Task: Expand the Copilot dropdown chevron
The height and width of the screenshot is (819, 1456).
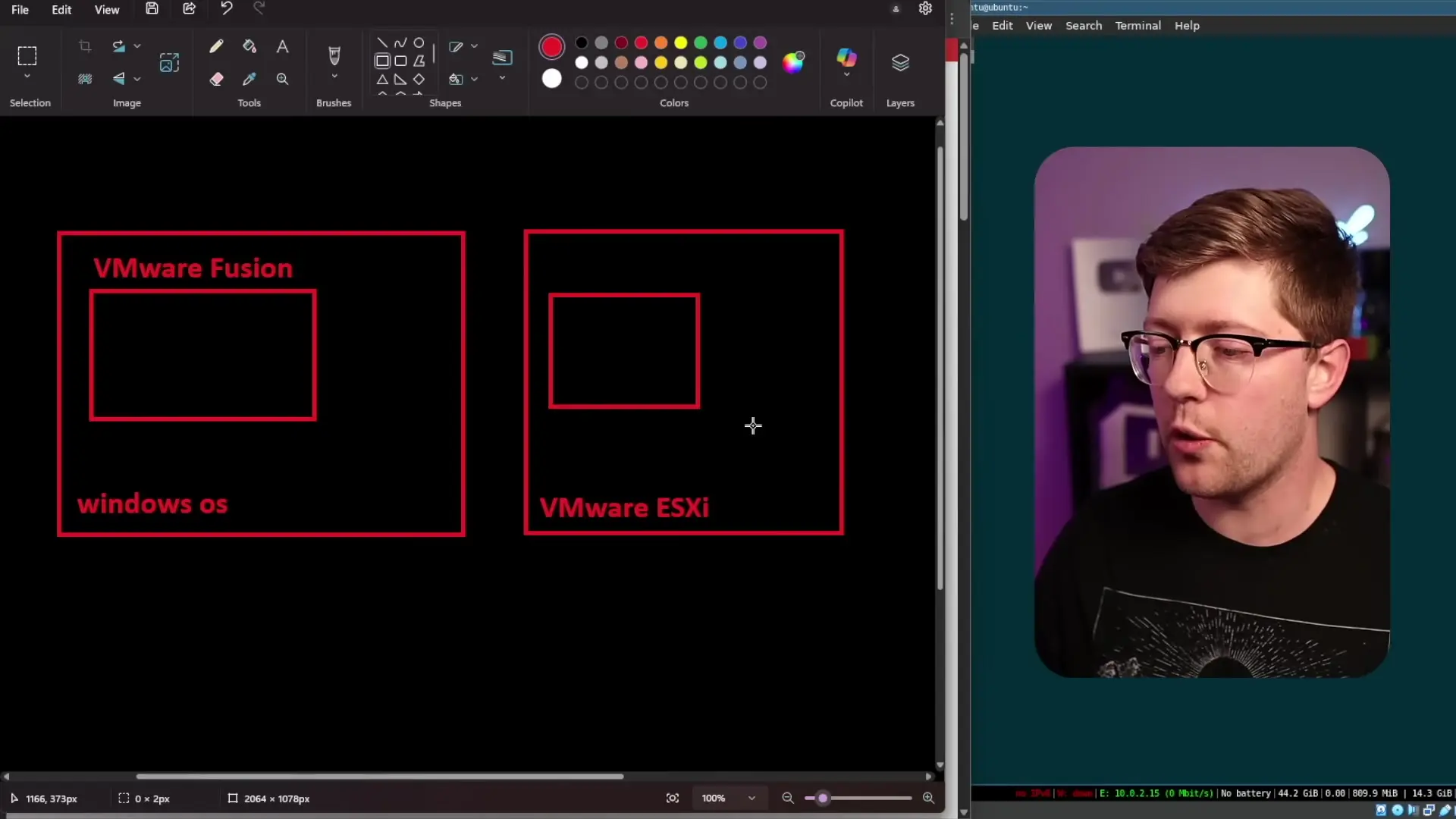Action: click(x=846, y=74)
